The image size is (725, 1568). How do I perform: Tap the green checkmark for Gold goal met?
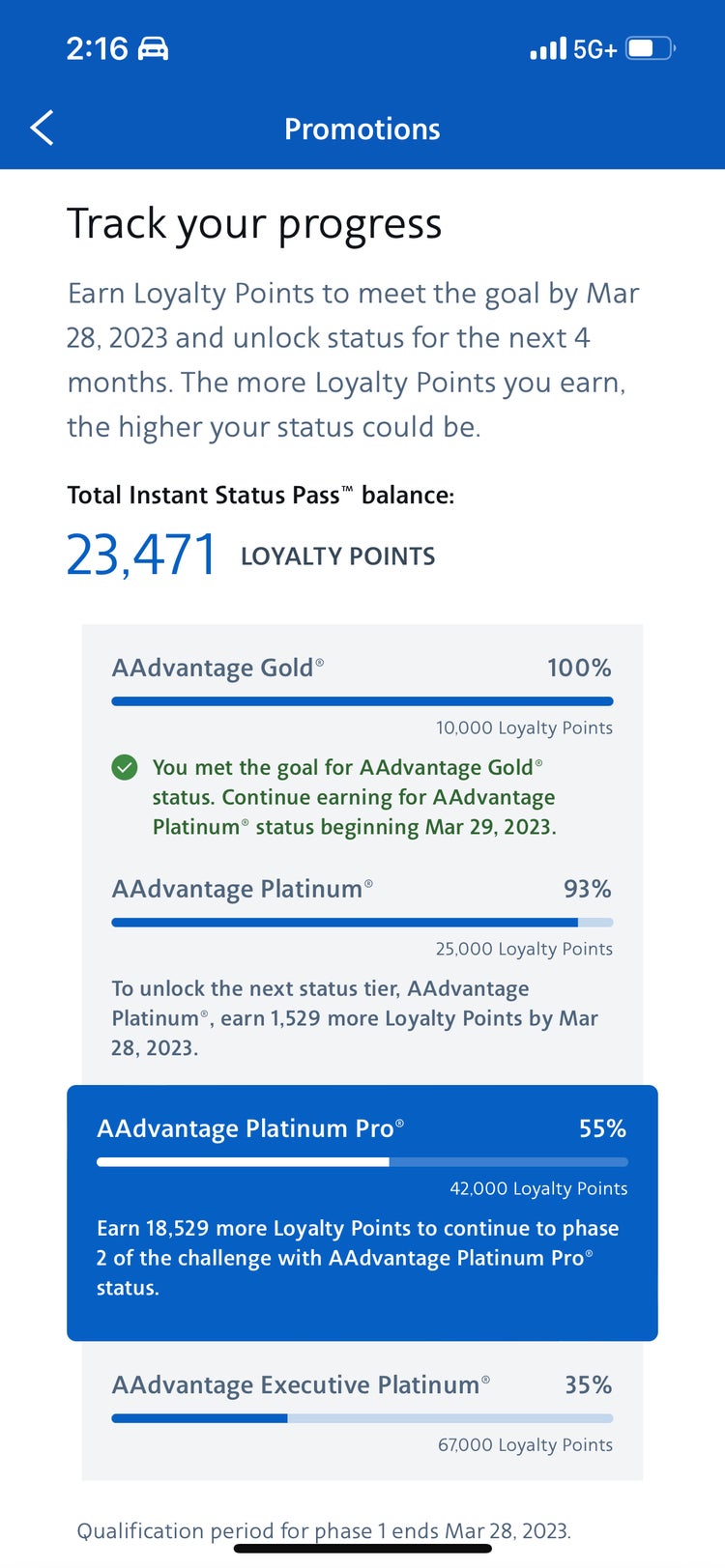(x=125, y=768)
